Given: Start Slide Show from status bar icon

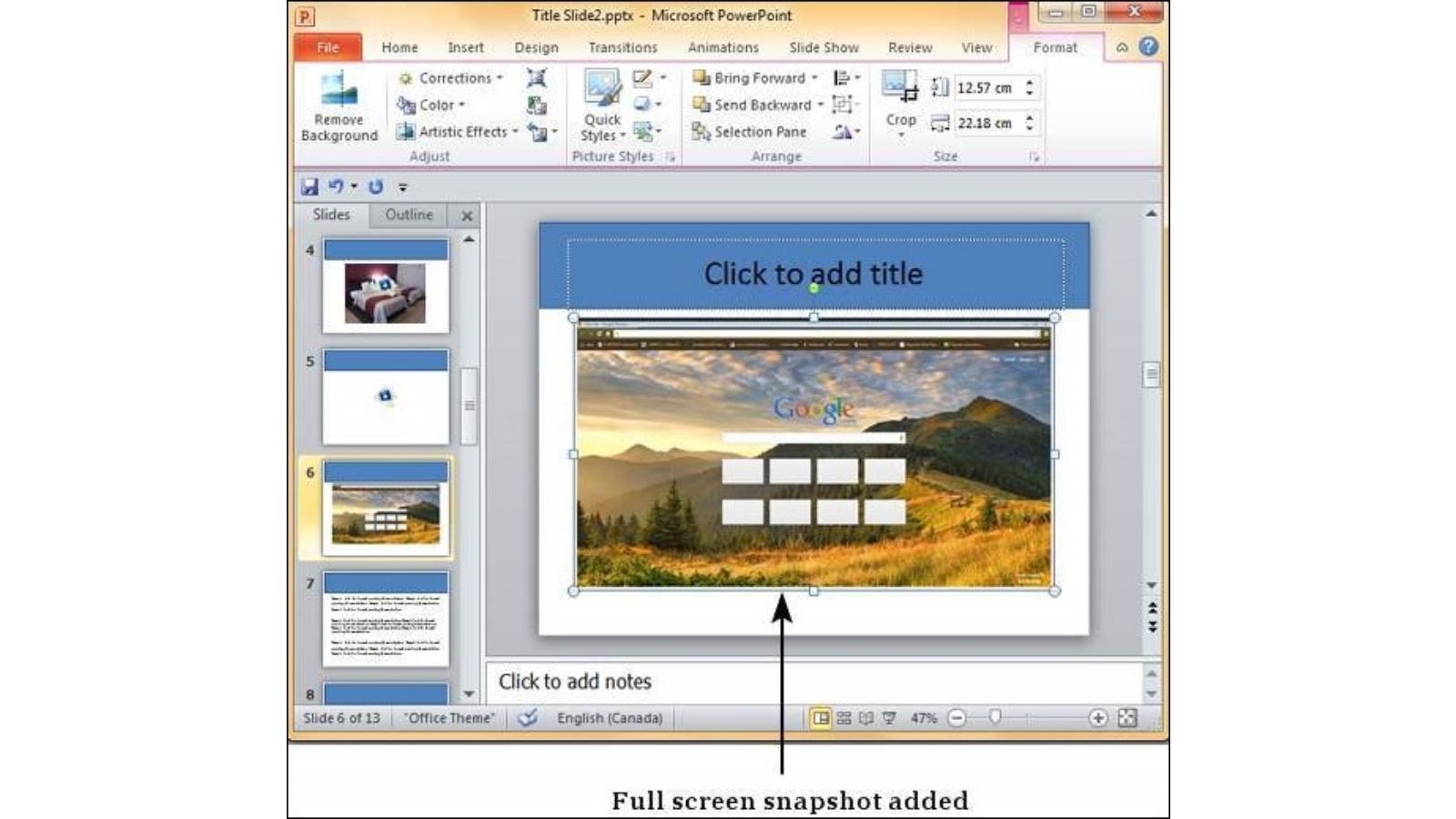Looking at the screenshot, I should [x=889, y=718].
